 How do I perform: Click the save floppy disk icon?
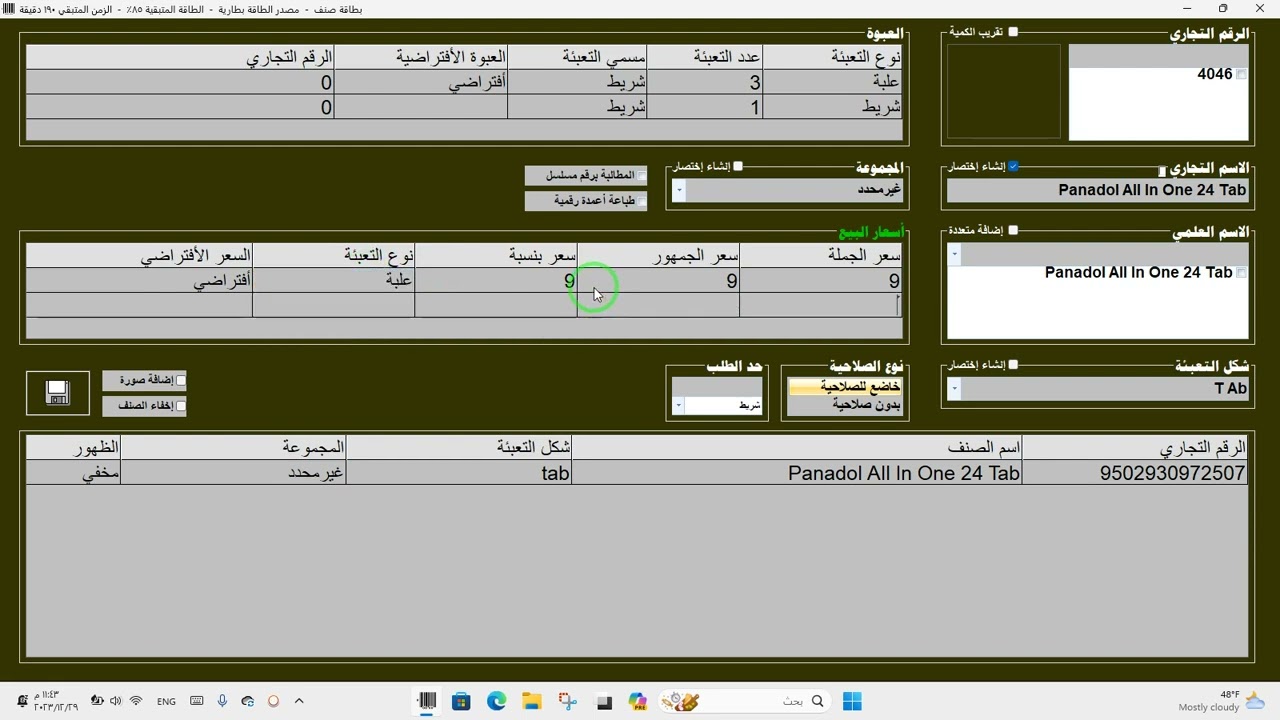point(58,393)
